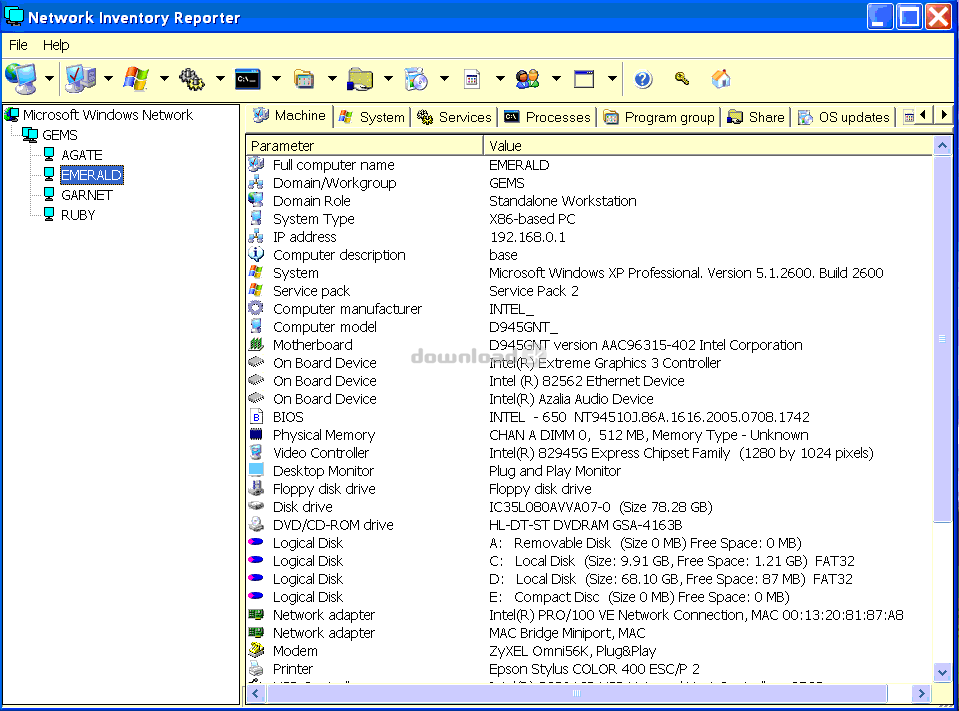Screen dimensions: 959x711
Task: Select the Full computer name row
Action: point(590,165)
